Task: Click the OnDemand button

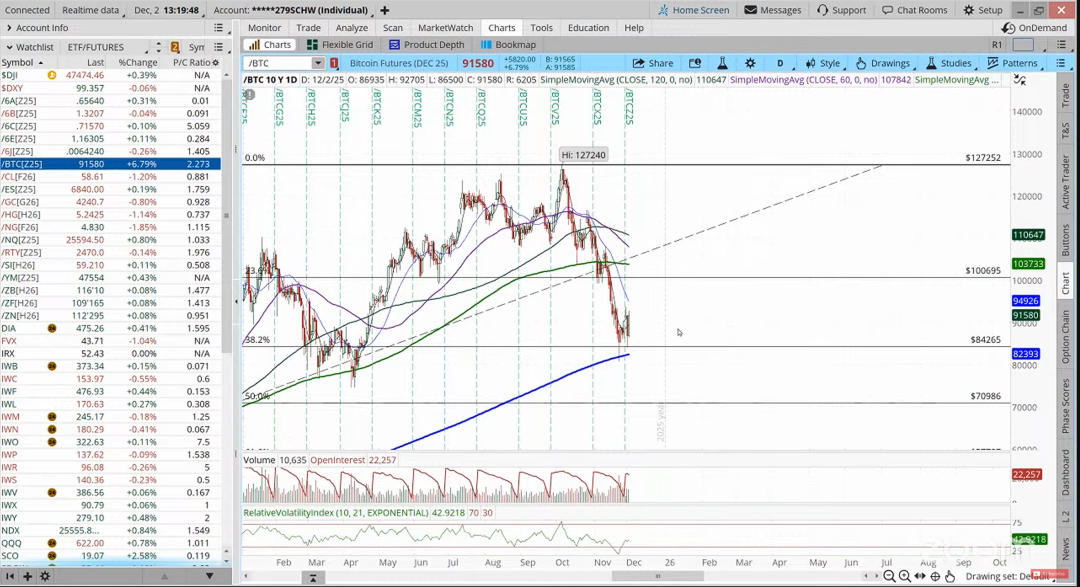Action: [x=1035, y=28]
